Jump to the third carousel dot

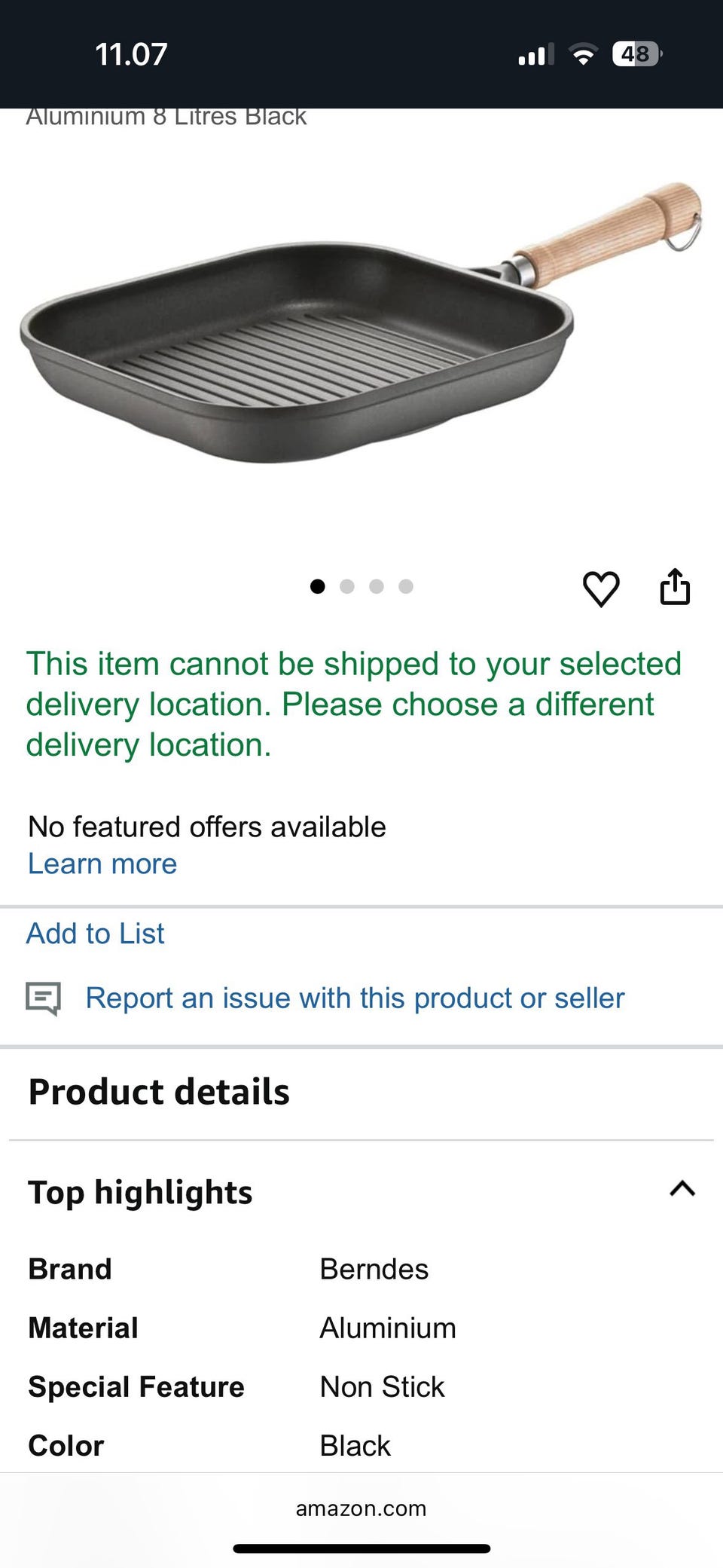(377, 586)
